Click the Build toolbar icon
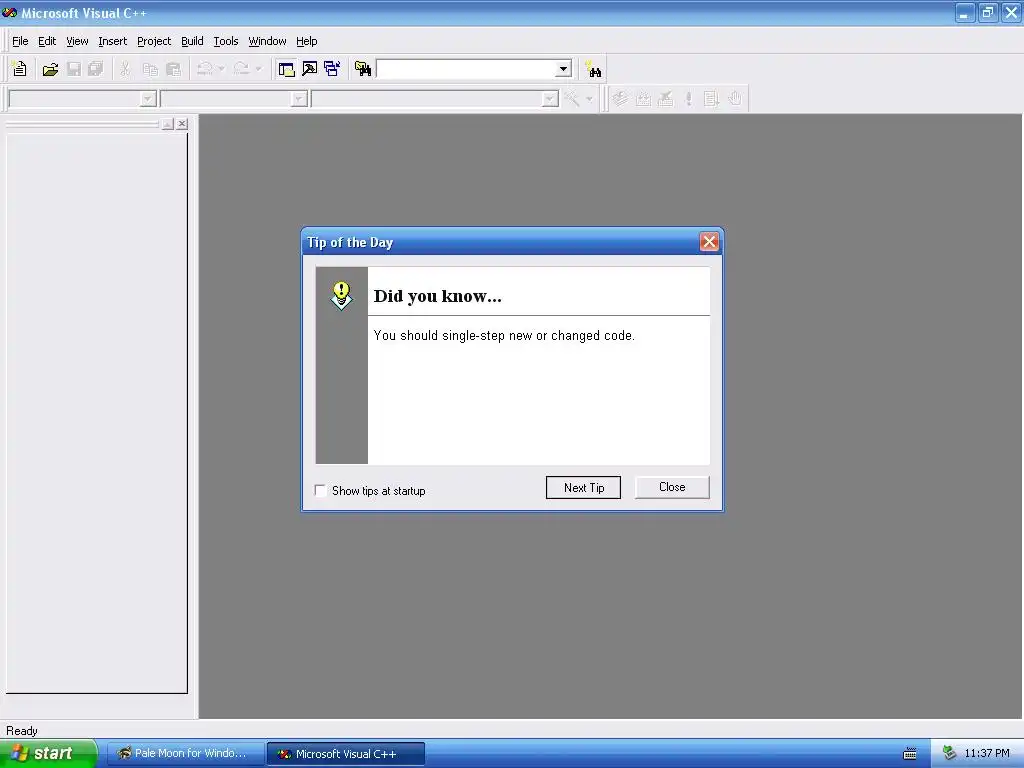The height and width of the screenshot is (768, 1024). (x=643, y=99)
